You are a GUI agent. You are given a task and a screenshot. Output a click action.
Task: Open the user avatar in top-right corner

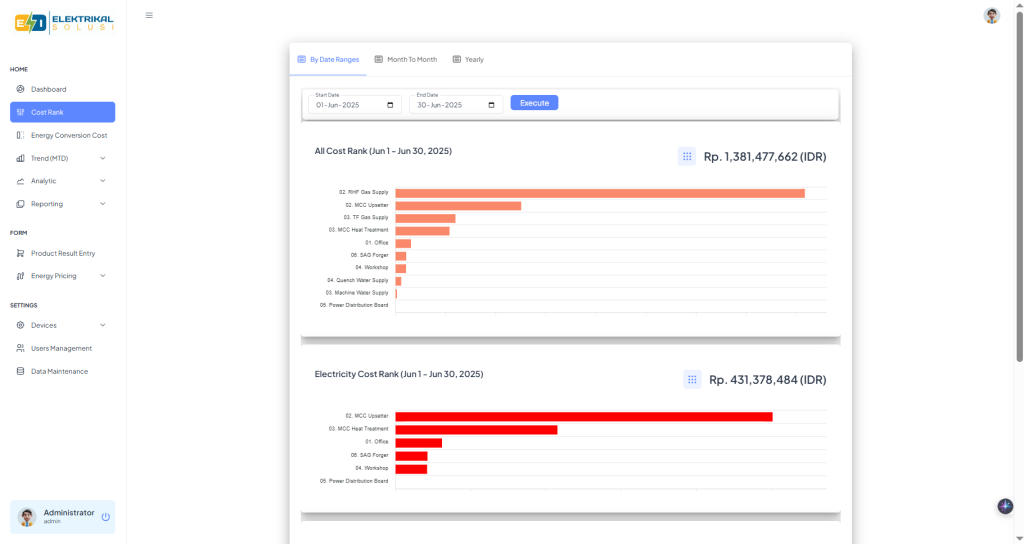(991, 16)
